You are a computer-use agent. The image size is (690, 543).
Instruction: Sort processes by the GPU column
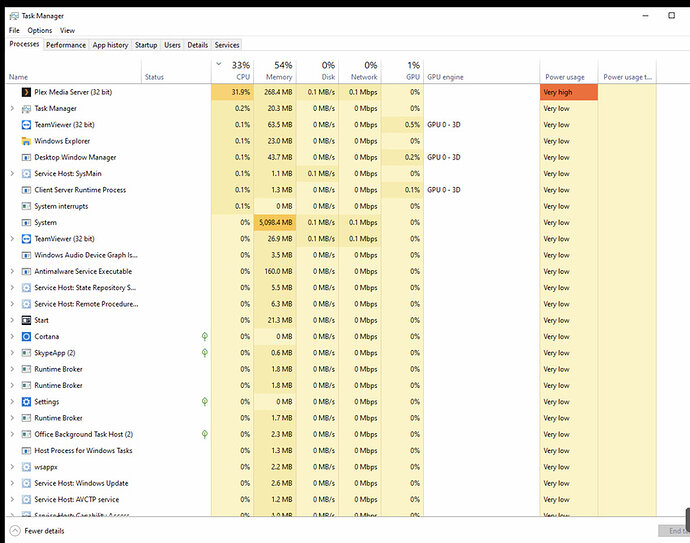pyautogui.click(x=403, y=71)
